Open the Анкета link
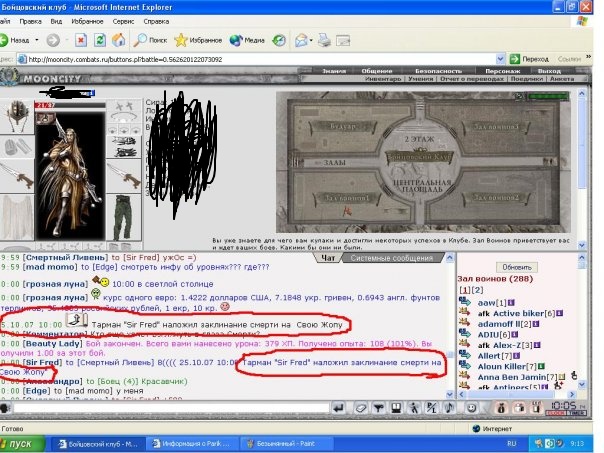 coord(562,79)
